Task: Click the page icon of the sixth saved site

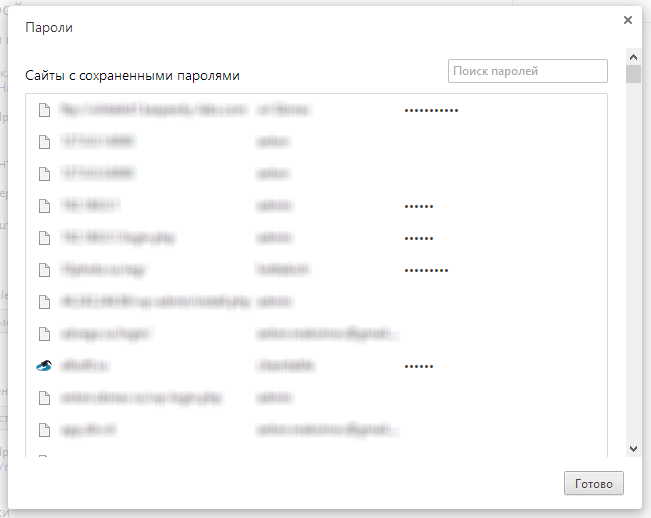Action: (43, 270)
